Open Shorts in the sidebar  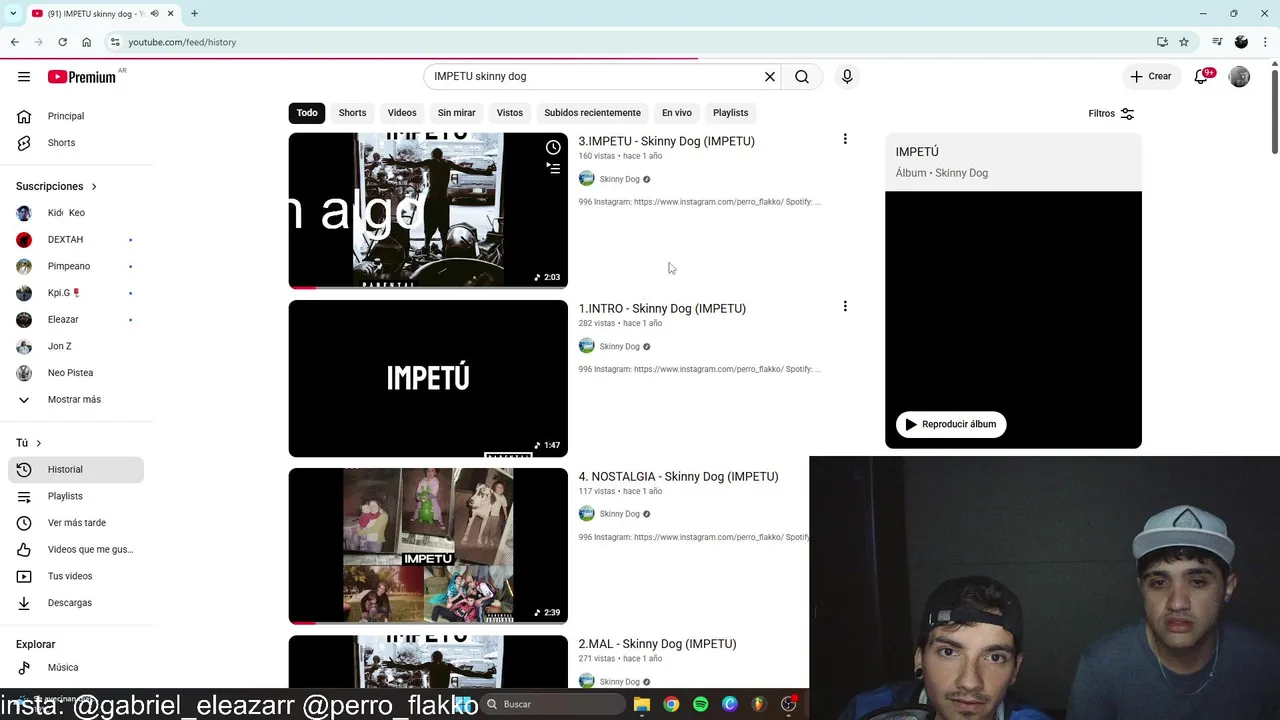pyautogui.click(x=76, y=143)
